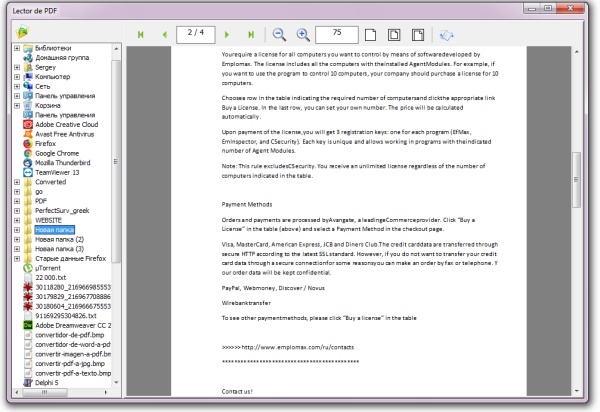
Task: Click the TeamViewer icon in the tree
Action: (x=28, y=173)
